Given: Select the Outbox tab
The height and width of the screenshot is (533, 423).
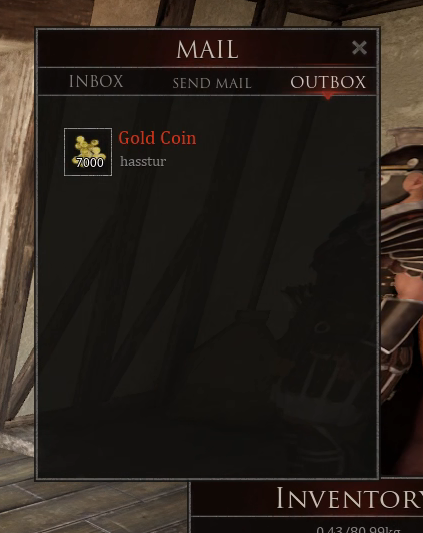Looking at the screenshot, I should tap(328, 82).
